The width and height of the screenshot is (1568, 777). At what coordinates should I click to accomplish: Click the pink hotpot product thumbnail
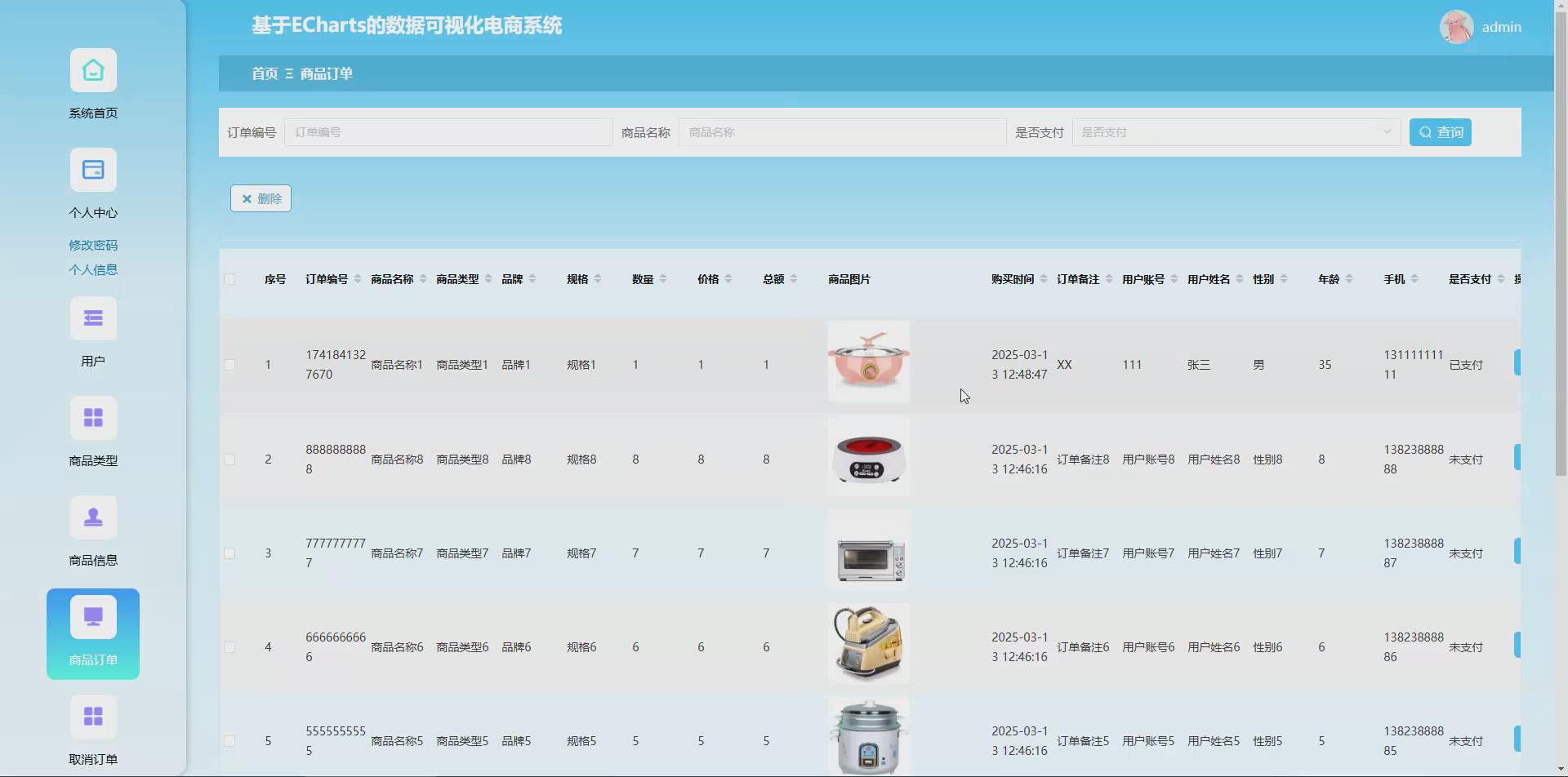click(x=868, y=362)
